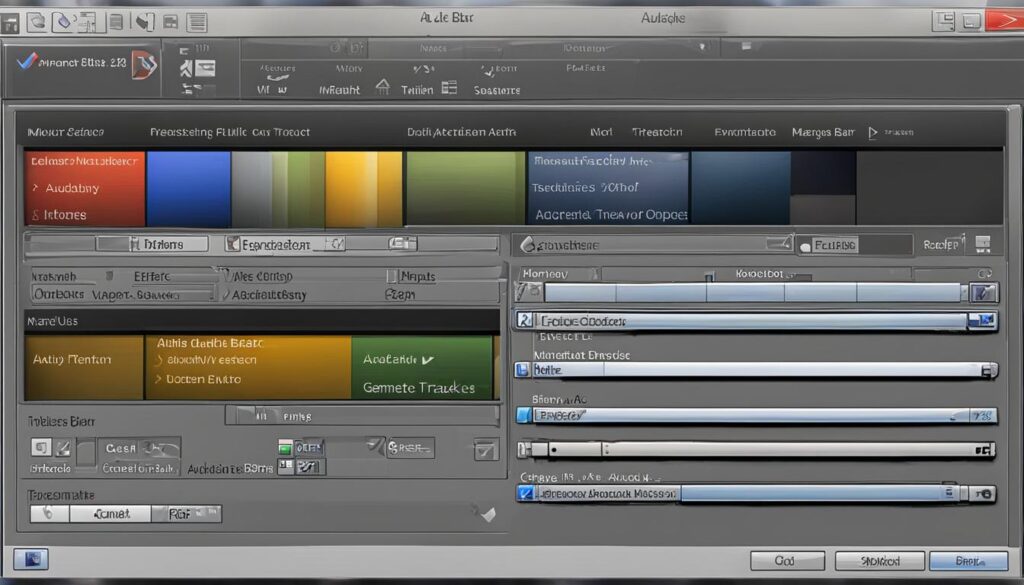Image resolution: width=1024 pixels, height=585 pixels.
Task: Toggle the blue square beside the BRNGSCEY bar
Action: tap(523, 415)
